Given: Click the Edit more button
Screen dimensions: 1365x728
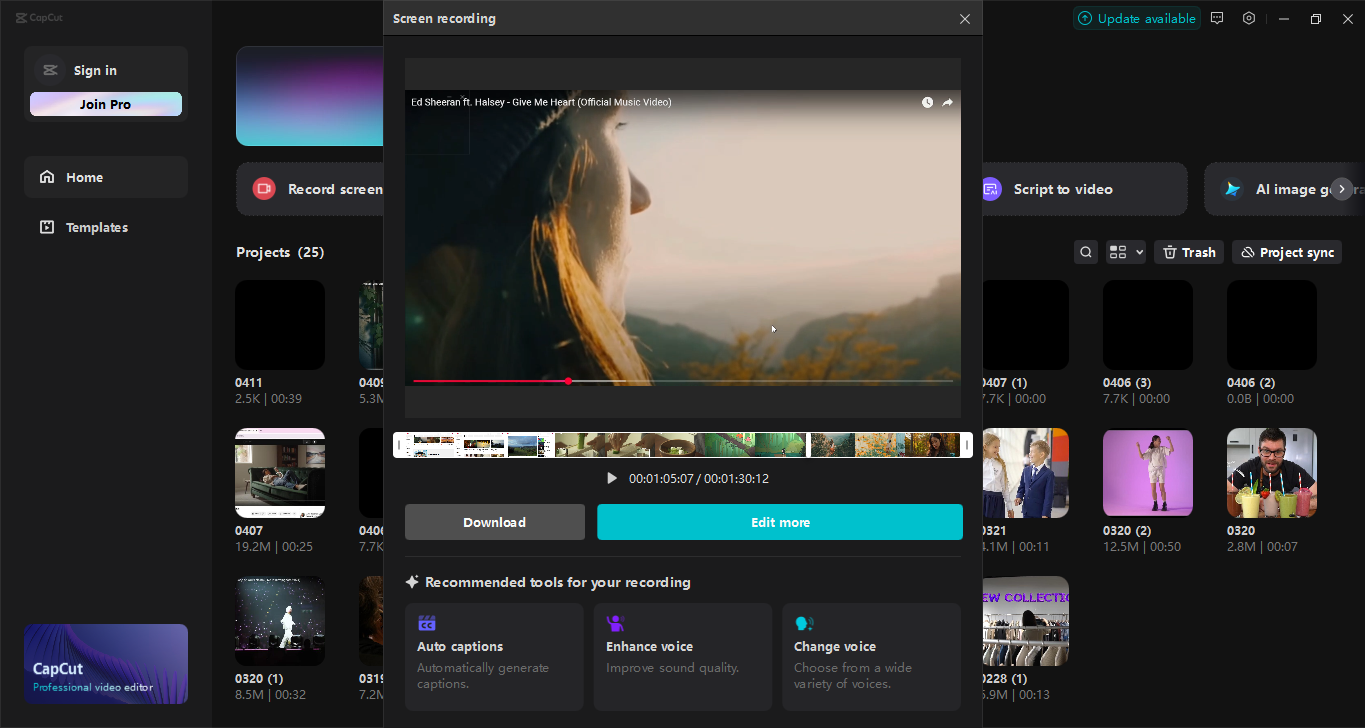Looking at the screenshot, I should [x=780, y=522].
